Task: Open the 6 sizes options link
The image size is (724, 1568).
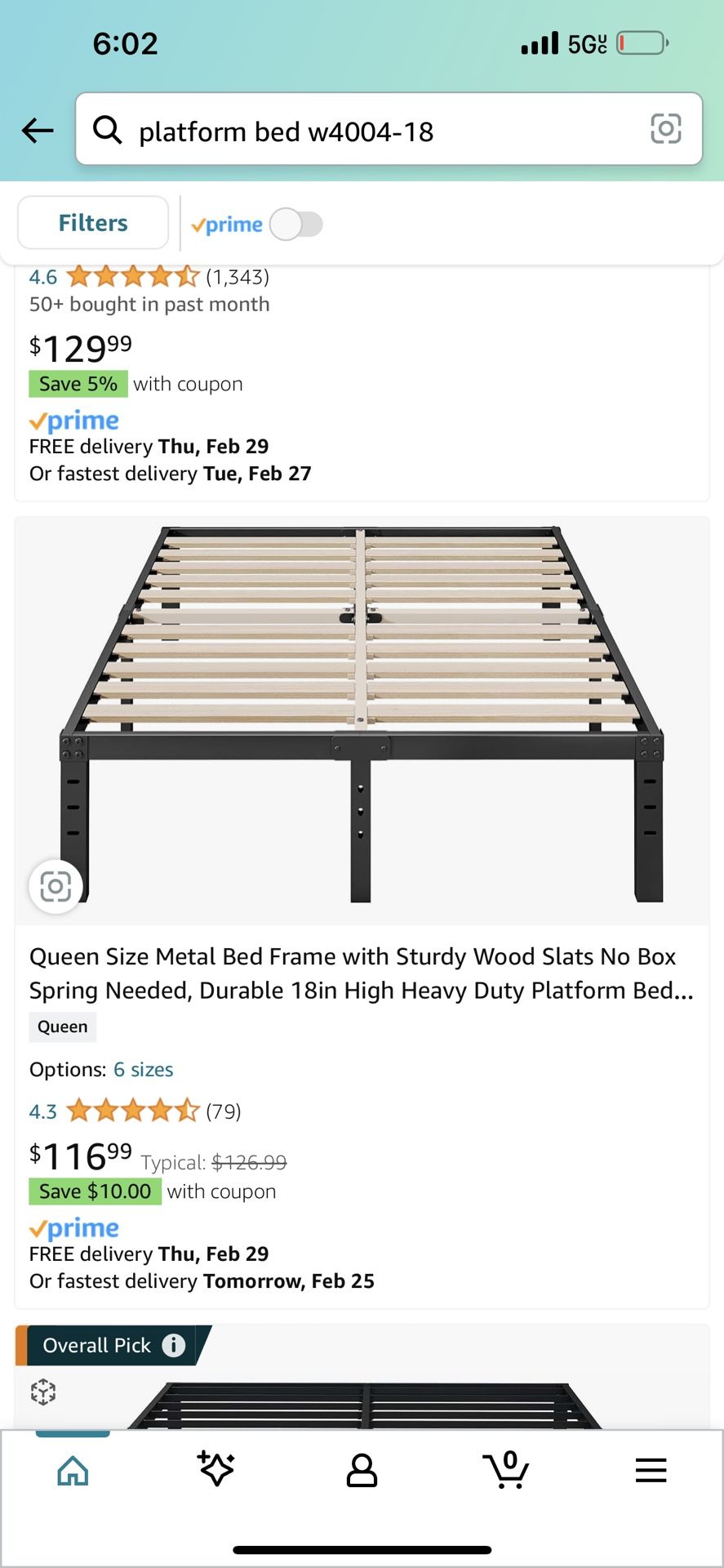Action: [144, 1070]
